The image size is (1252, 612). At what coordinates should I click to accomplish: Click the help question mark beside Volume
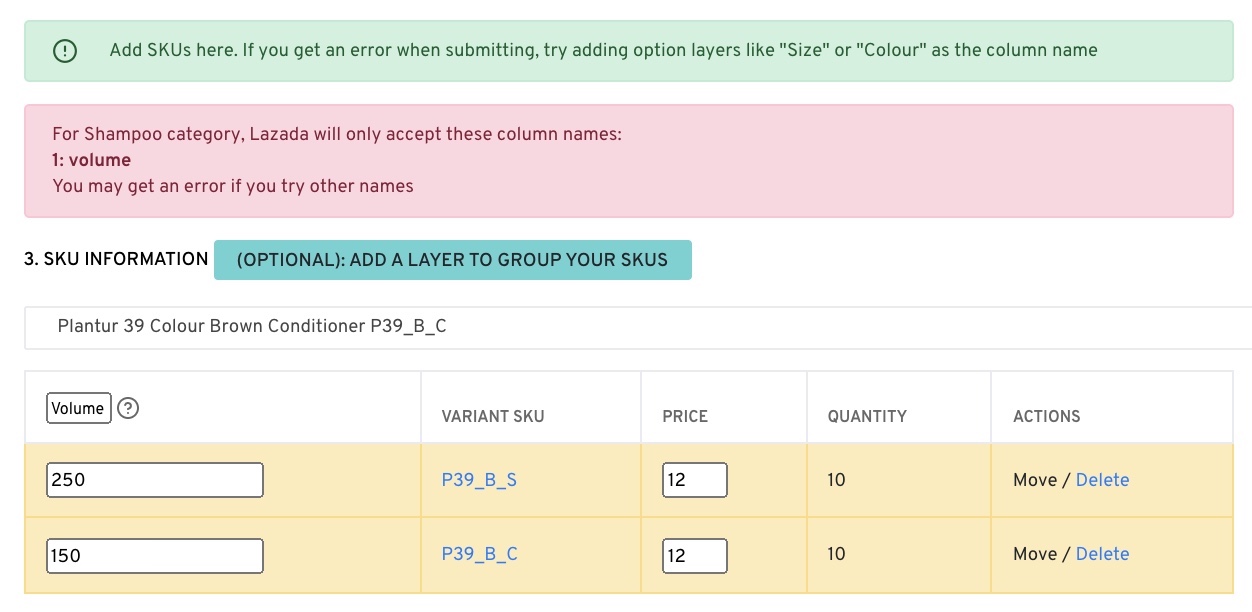click(x=128, y=408)
